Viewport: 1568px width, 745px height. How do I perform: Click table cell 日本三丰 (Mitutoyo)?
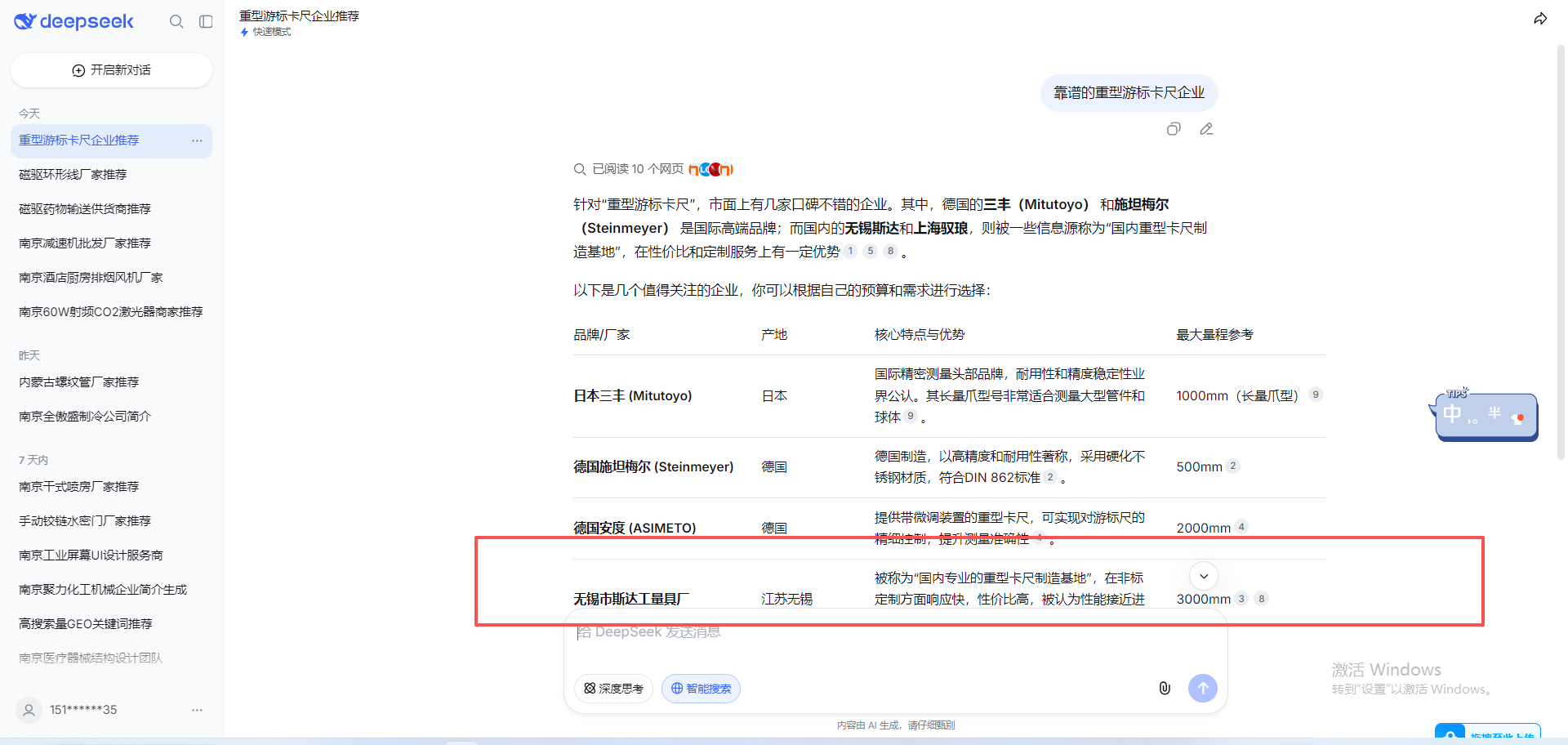(633, 396)
